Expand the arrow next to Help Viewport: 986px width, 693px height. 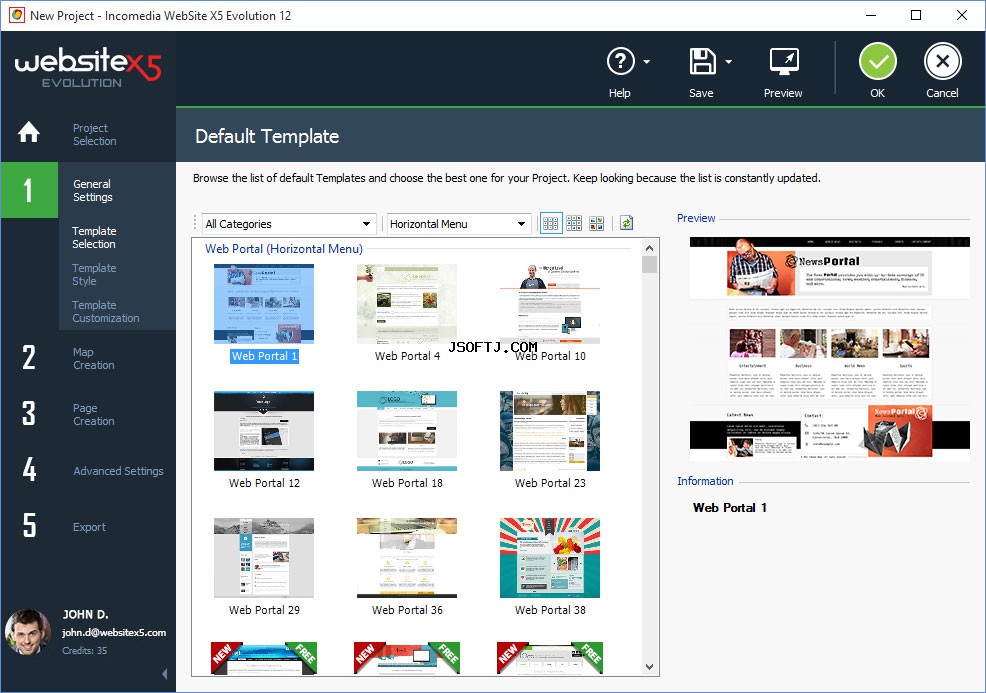646,62
